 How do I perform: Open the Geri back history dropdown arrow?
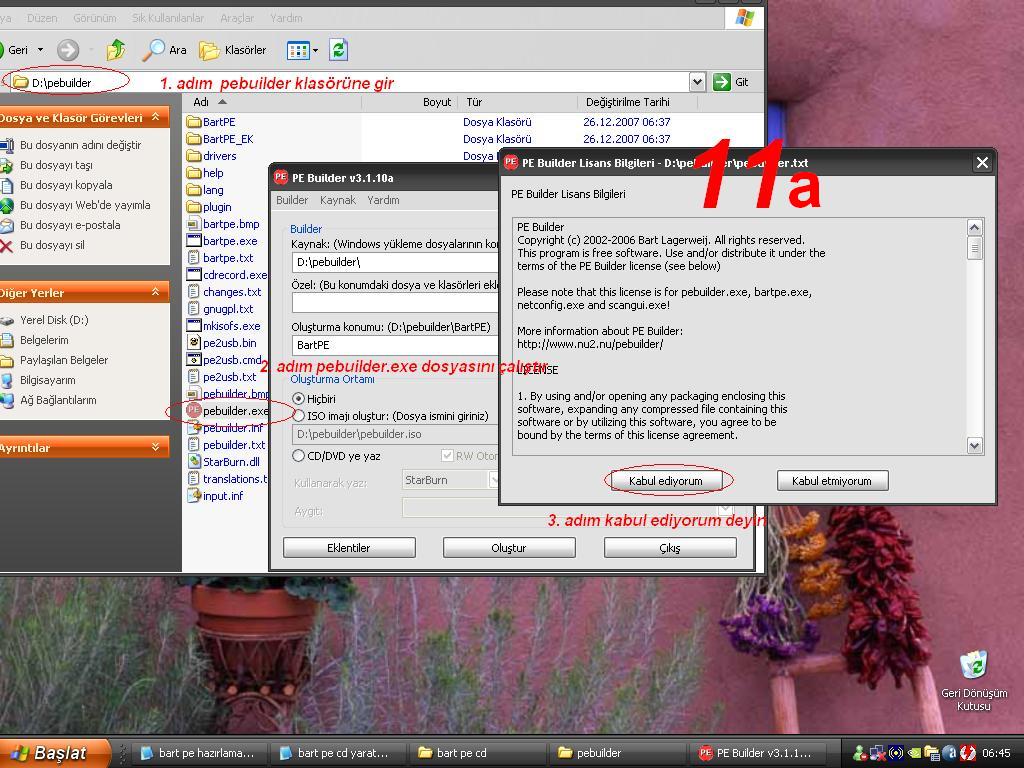(40, 50)
